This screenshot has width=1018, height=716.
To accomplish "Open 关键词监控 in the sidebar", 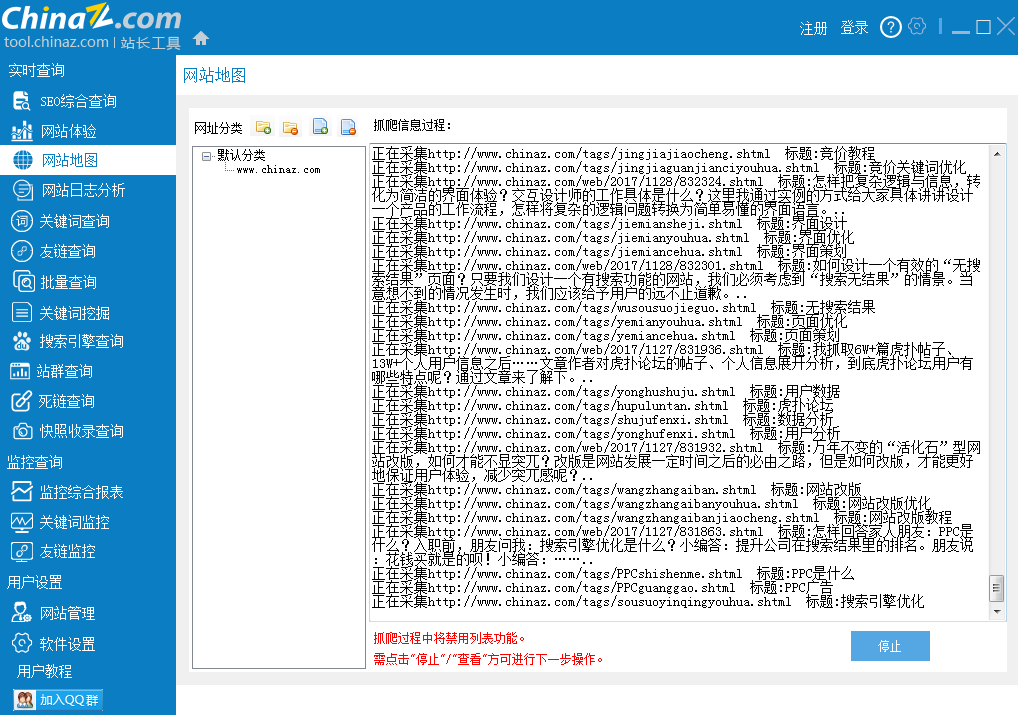I will coord(60,522).
